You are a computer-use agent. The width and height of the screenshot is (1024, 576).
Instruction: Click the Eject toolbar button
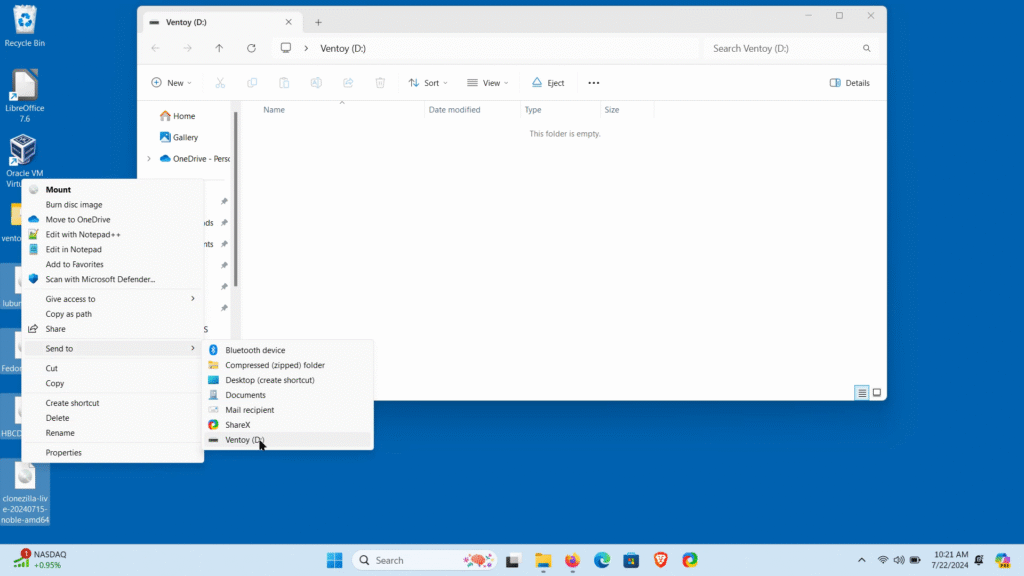point(548,83)
